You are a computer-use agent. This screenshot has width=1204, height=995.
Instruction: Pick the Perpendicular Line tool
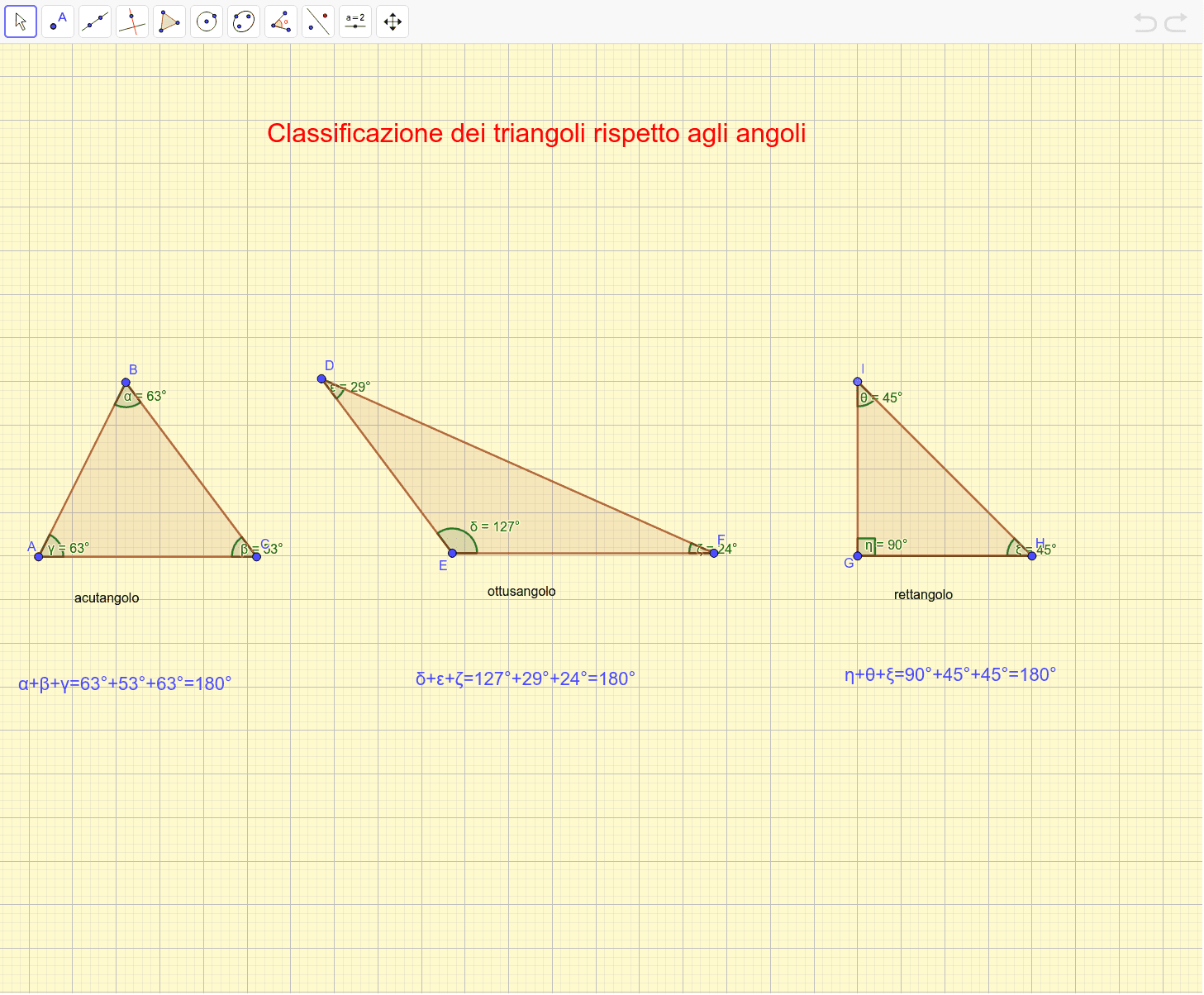[x=132, y=21]
